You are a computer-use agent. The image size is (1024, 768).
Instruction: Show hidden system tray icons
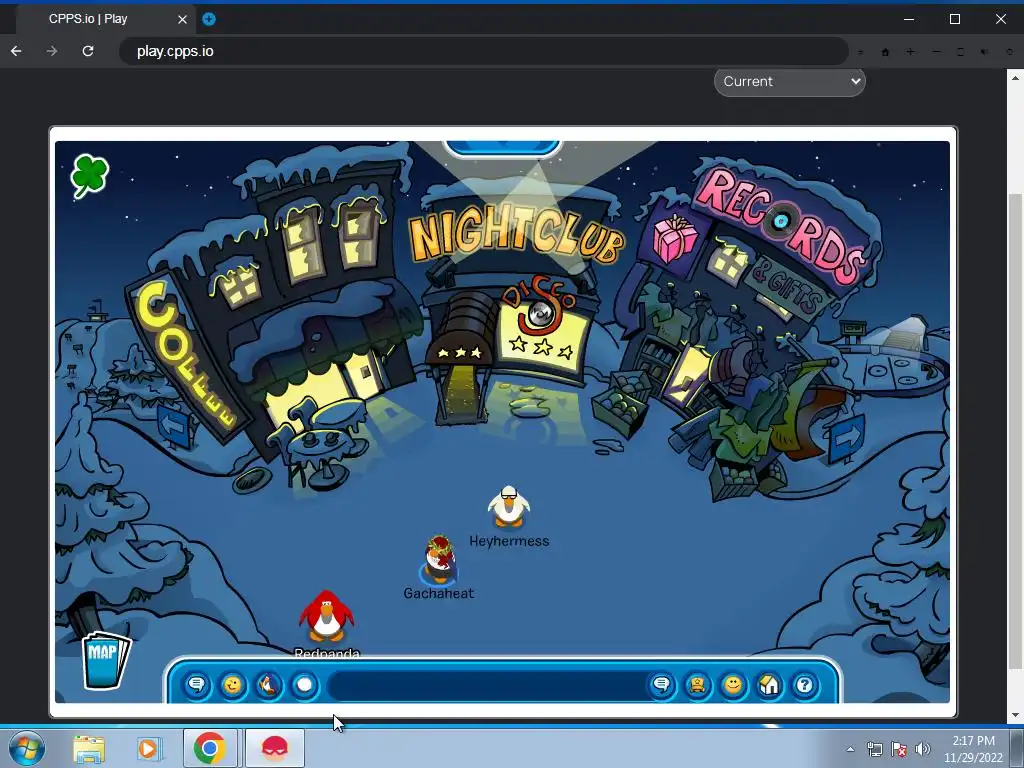pyautogui.click(x=850, y=749)
